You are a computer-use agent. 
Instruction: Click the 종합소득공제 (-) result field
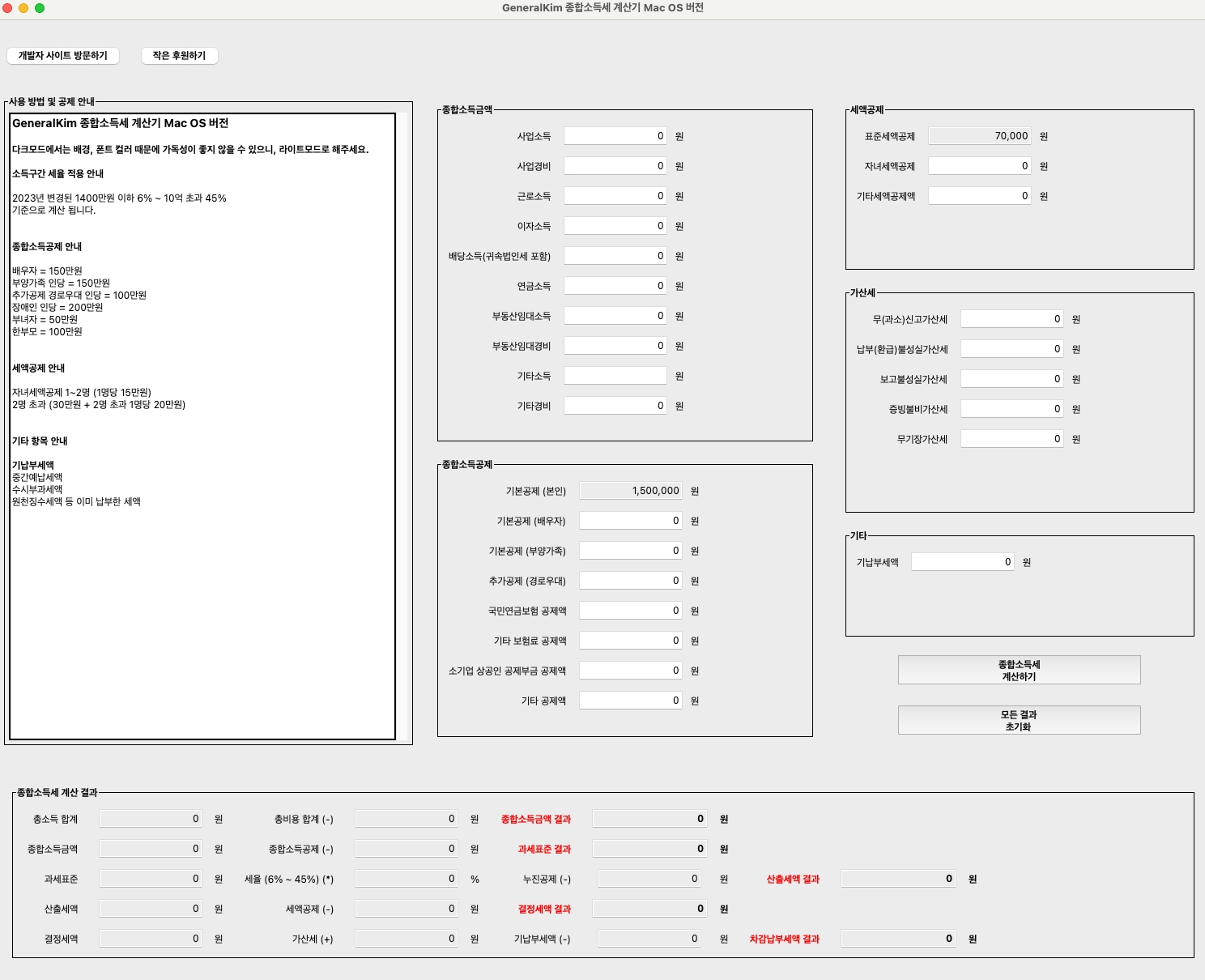point(407,849)
